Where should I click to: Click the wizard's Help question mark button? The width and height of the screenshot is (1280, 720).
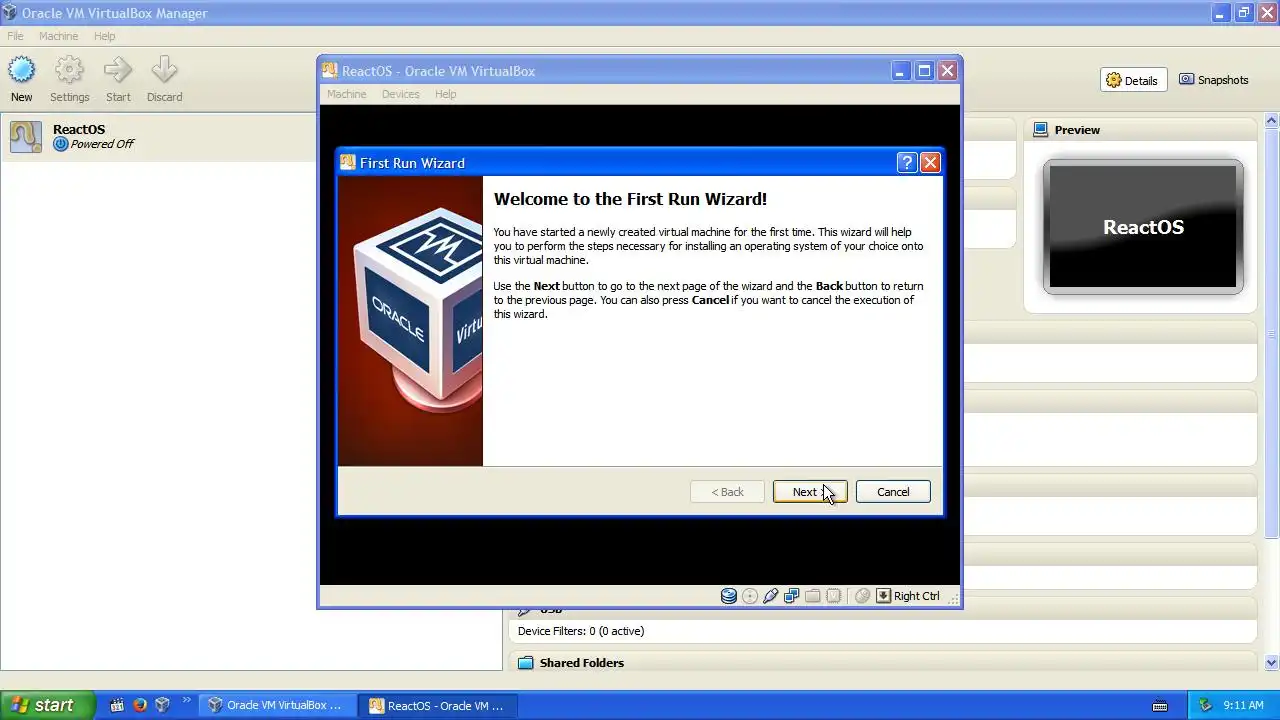907,163
